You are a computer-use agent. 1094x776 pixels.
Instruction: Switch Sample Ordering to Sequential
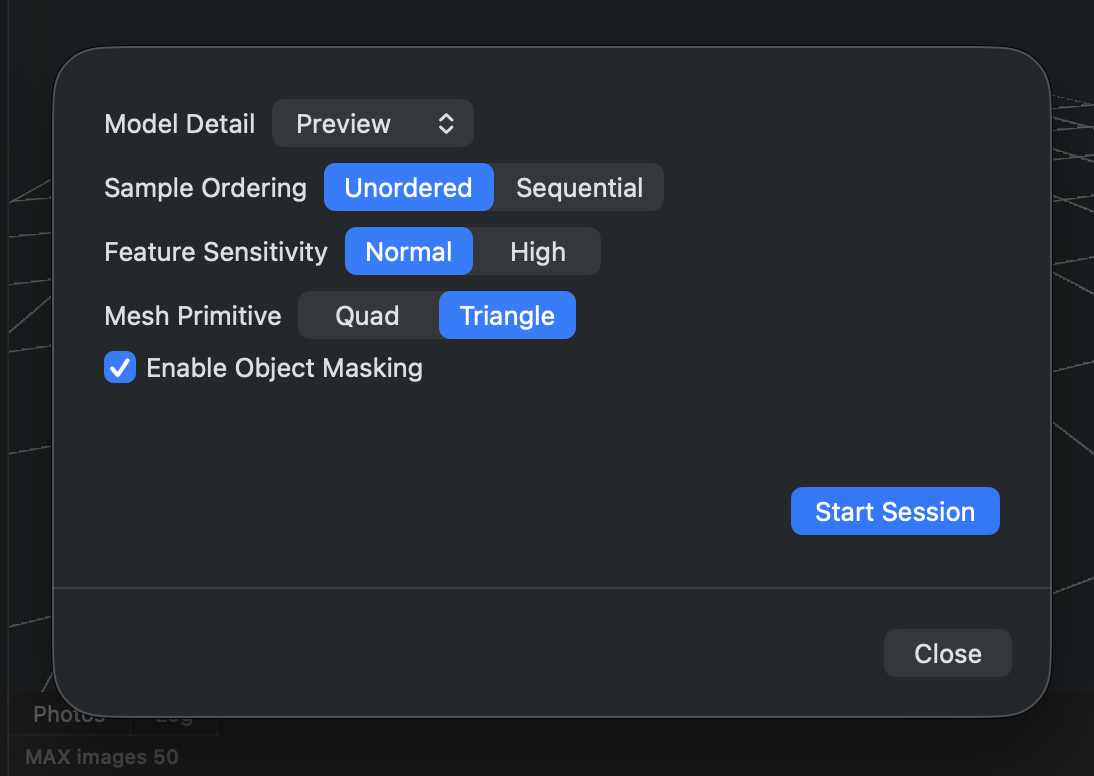(579, 188)
